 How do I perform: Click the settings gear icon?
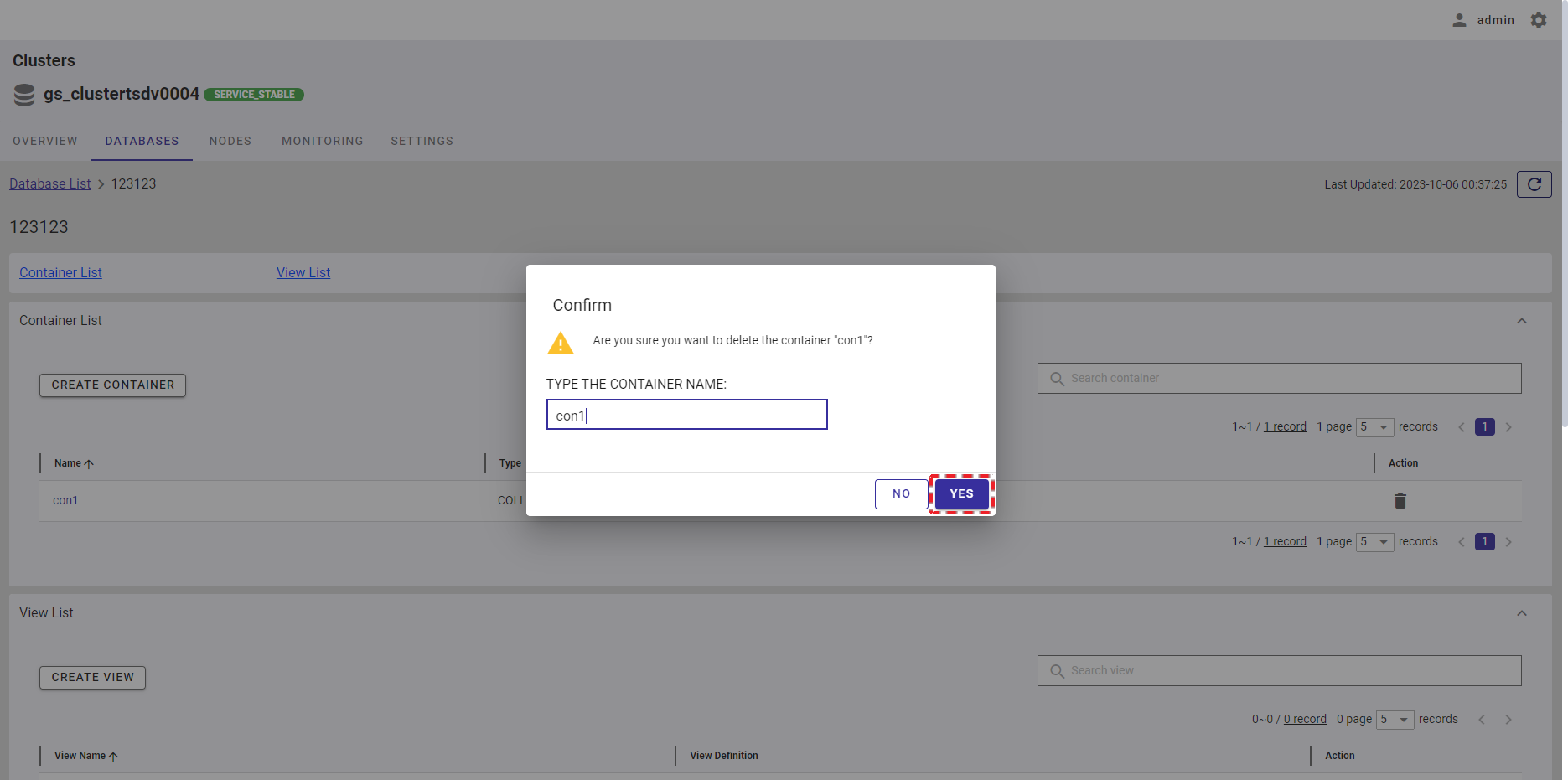[x=1539, y=20]
